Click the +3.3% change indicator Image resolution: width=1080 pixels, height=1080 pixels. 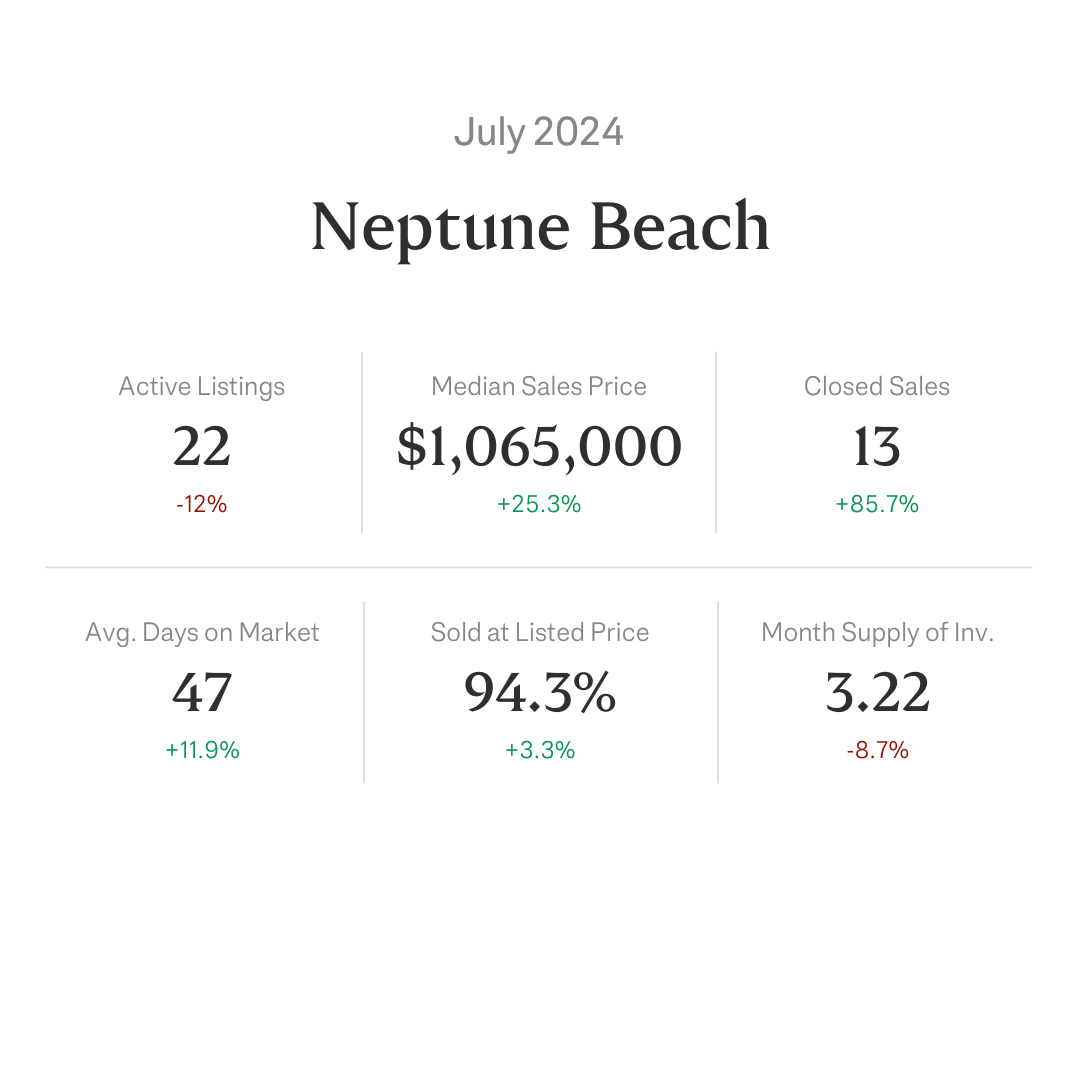pyautogui.click(x=540, y=750)
